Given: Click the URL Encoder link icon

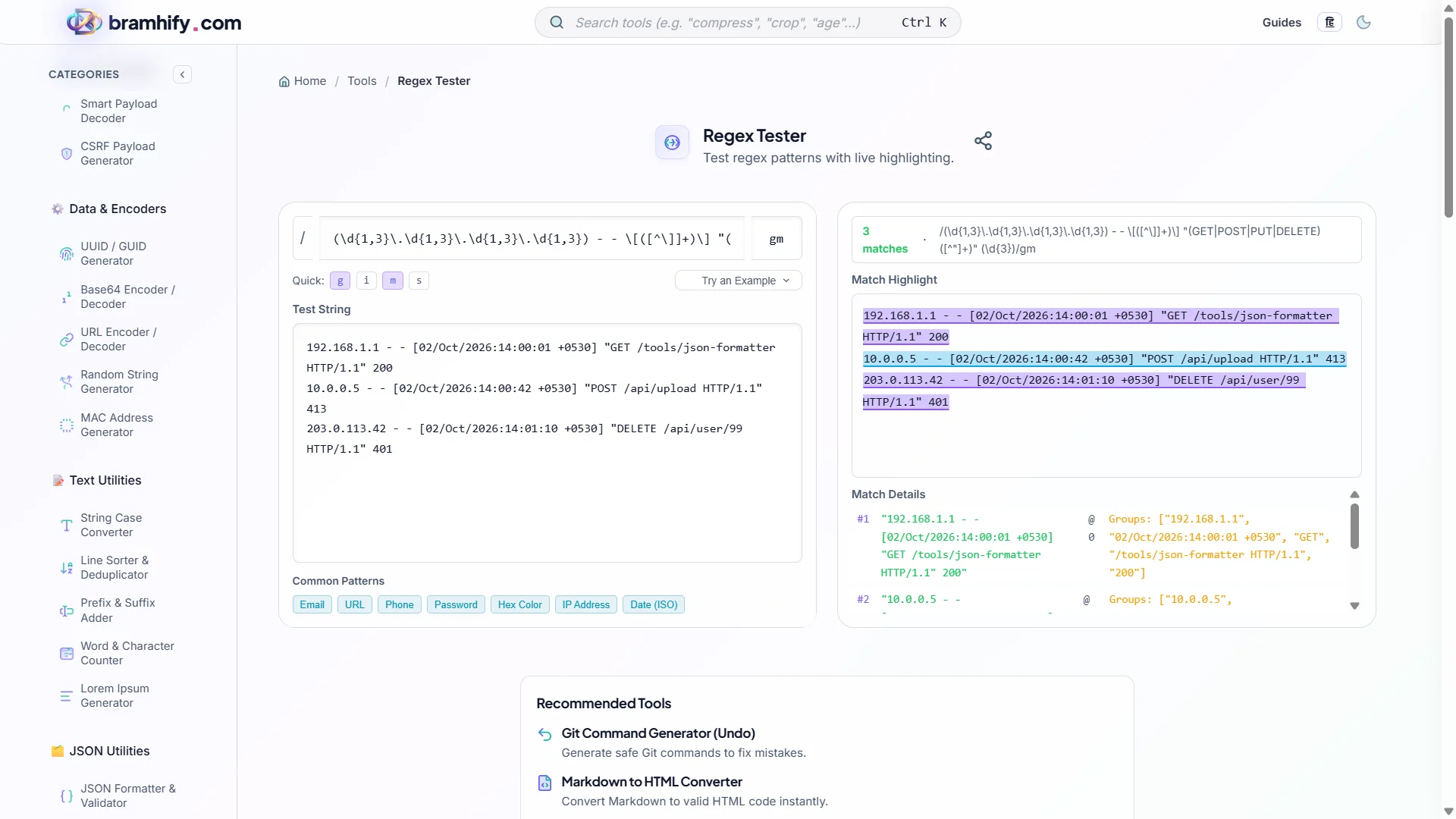Looking at the screenshot, I should click(x=67, y=340).
